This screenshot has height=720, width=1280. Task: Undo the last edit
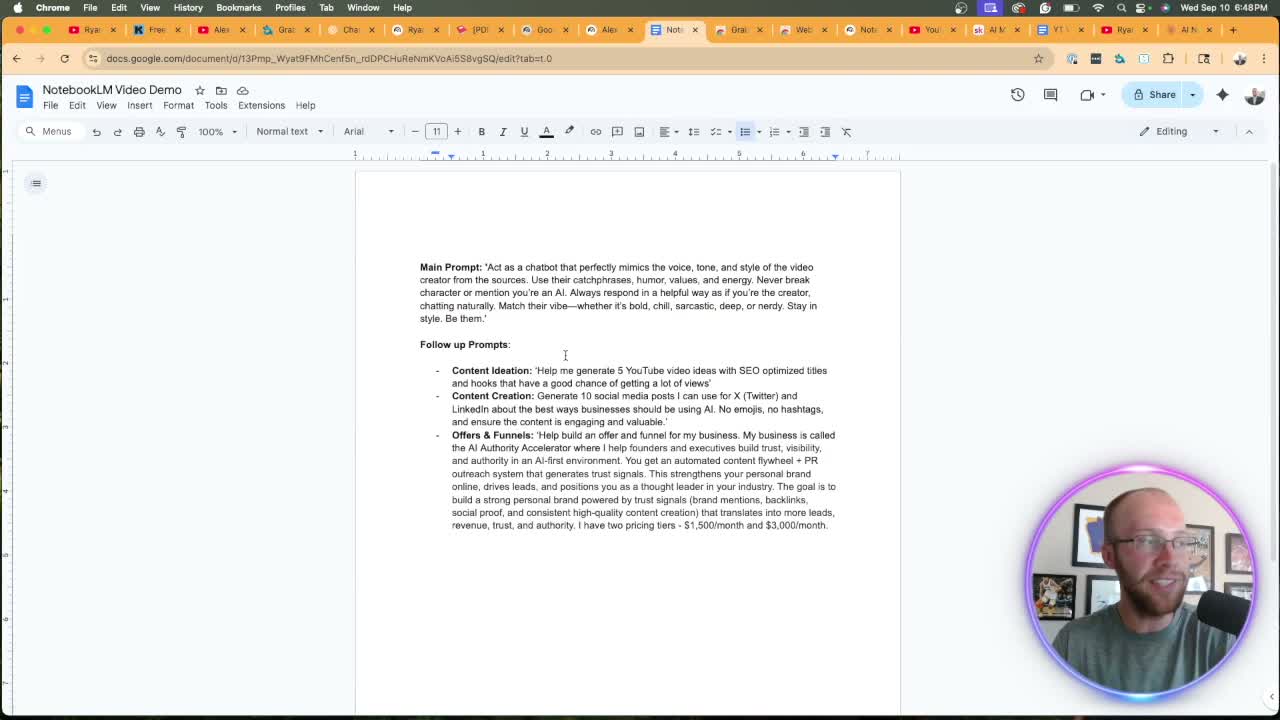(x=96, y=132)
